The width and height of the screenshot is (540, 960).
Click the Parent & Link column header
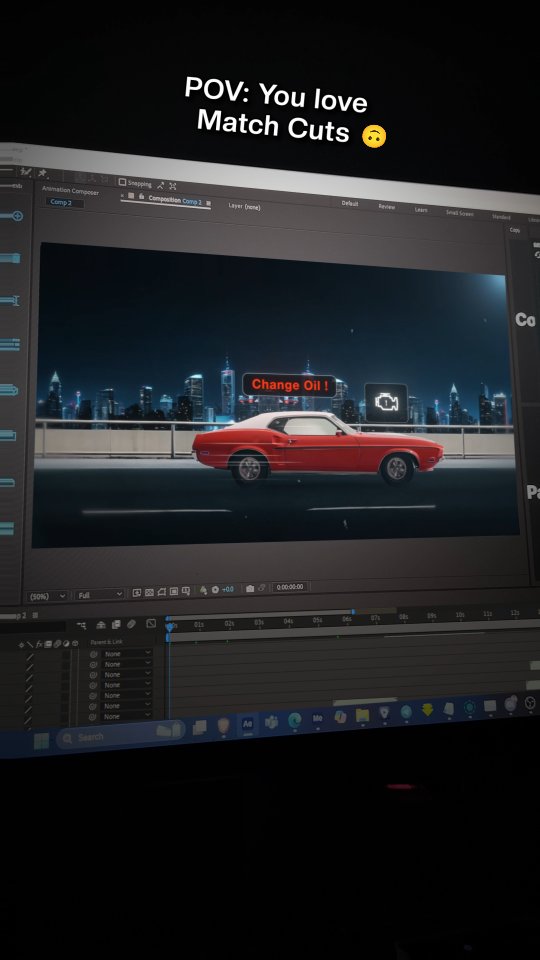[106, 642]
